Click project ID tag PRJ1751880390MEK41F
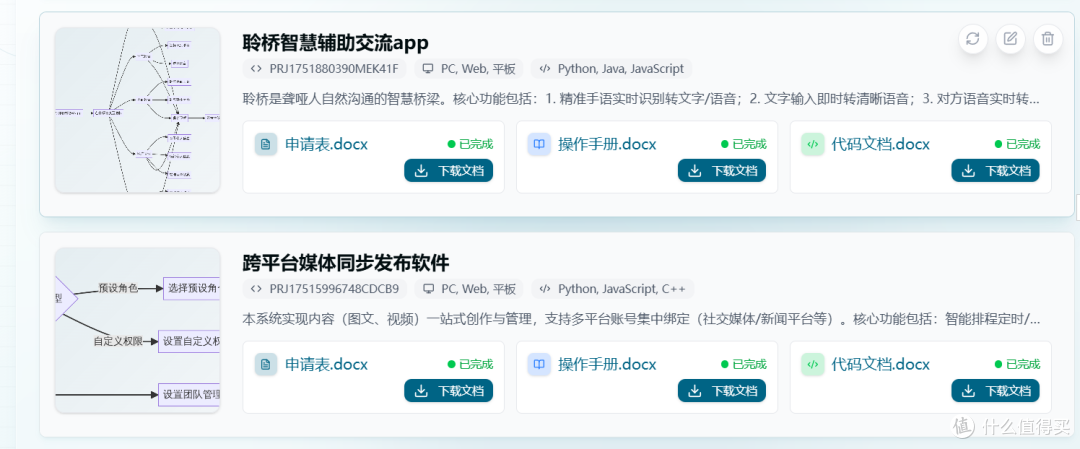Viewport: 1080px width, 449px height. point(324,68)
